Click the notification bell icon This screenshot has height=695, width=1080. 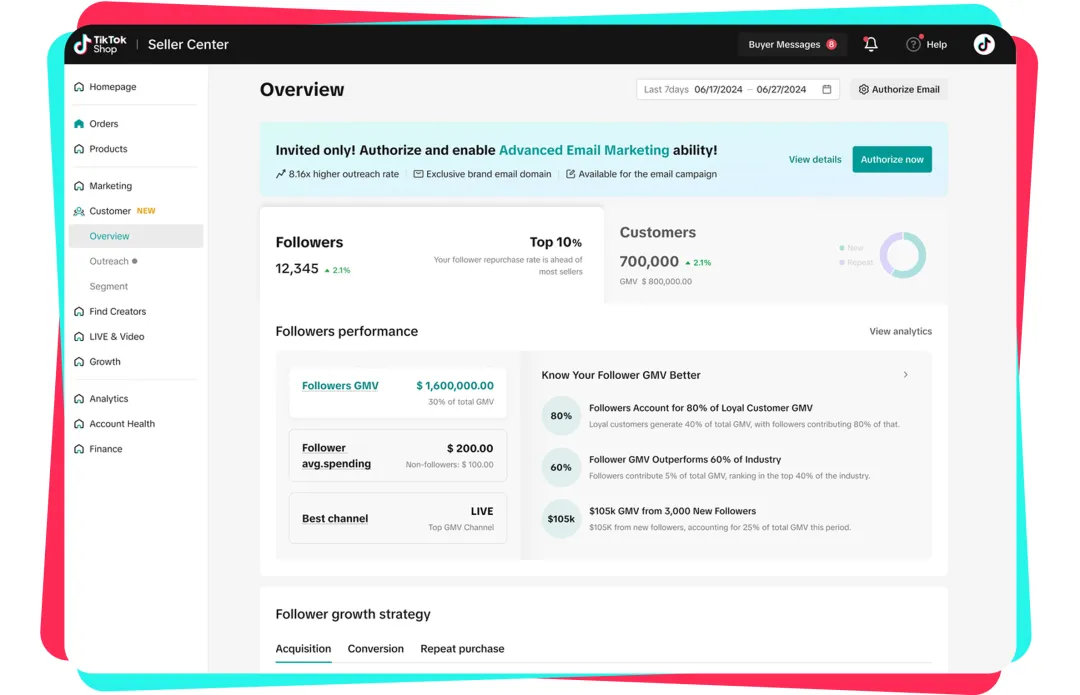[x=870, y=44]
